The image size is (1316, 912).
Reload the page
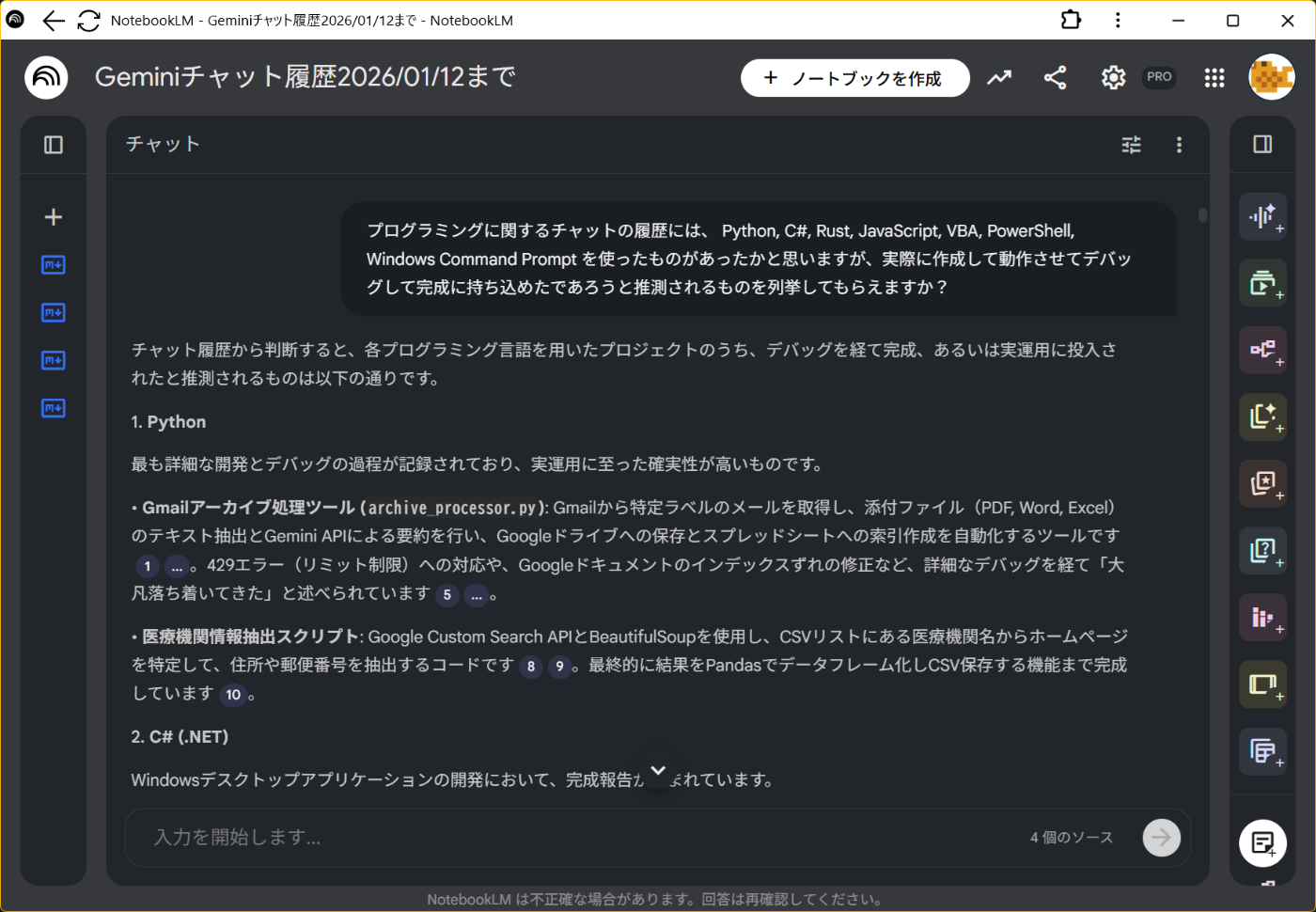(88, 21)
